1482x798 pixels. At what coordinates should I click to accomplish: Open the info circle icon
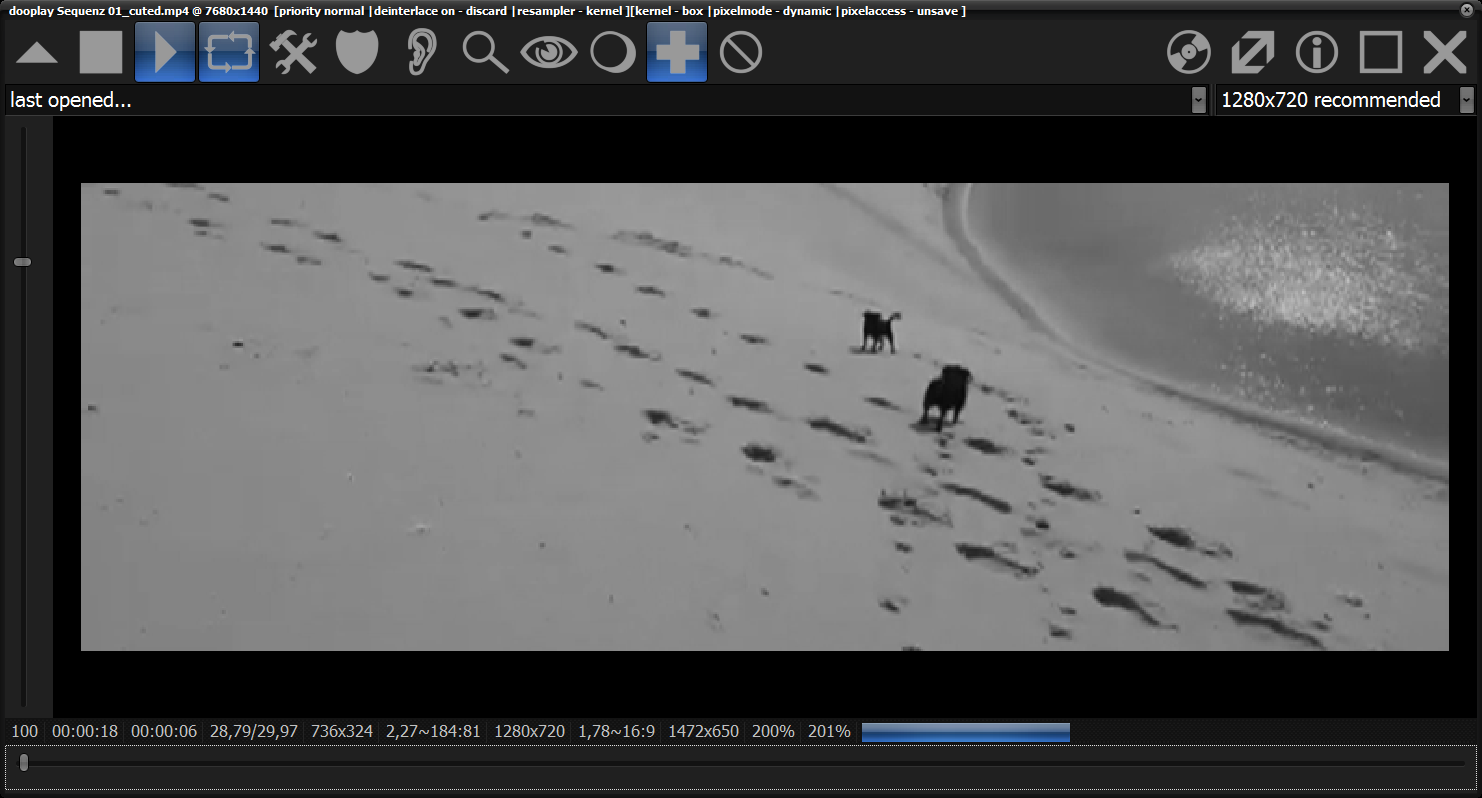click(1317, 52)
